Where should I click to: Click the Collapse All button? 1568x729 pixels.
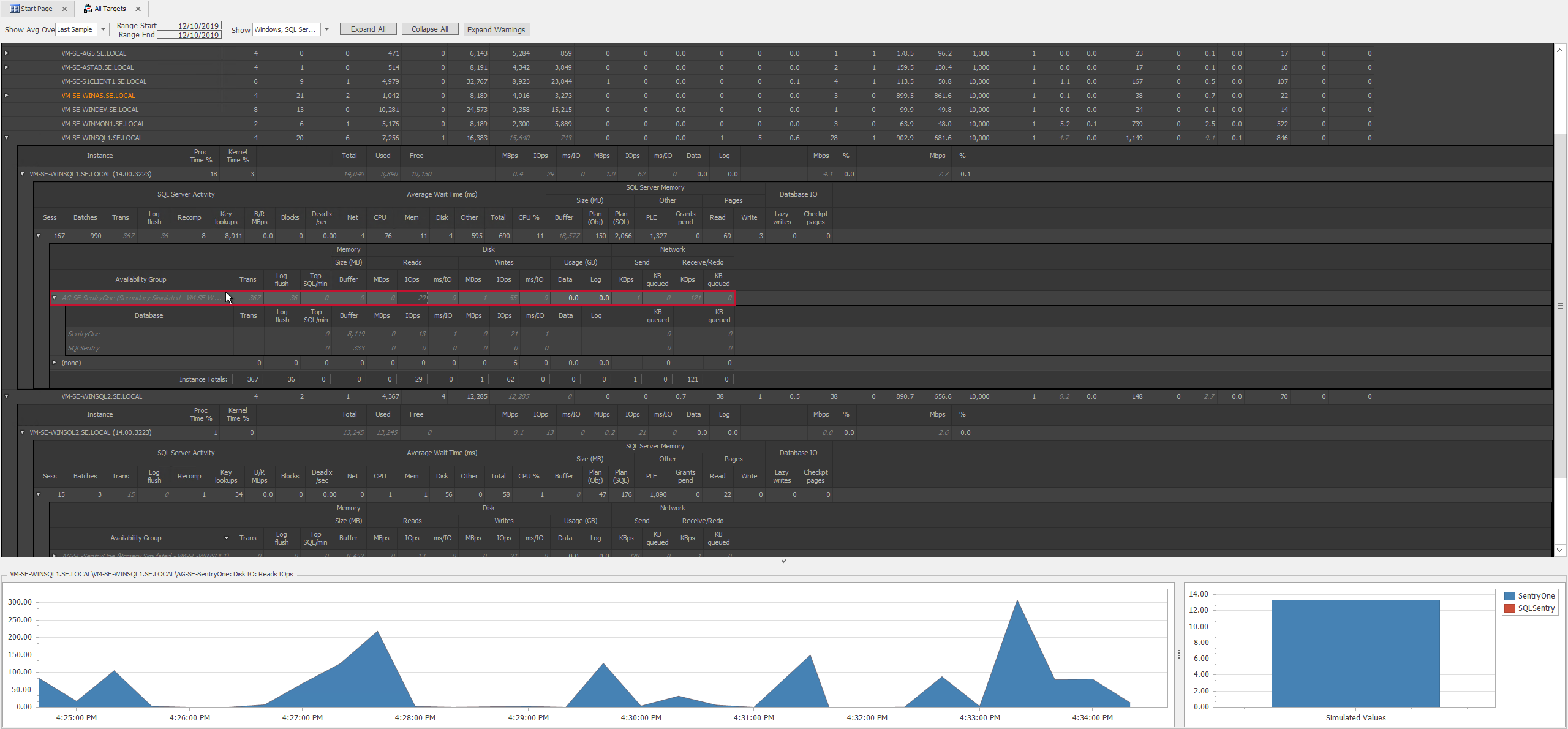[x=429, y=29]
